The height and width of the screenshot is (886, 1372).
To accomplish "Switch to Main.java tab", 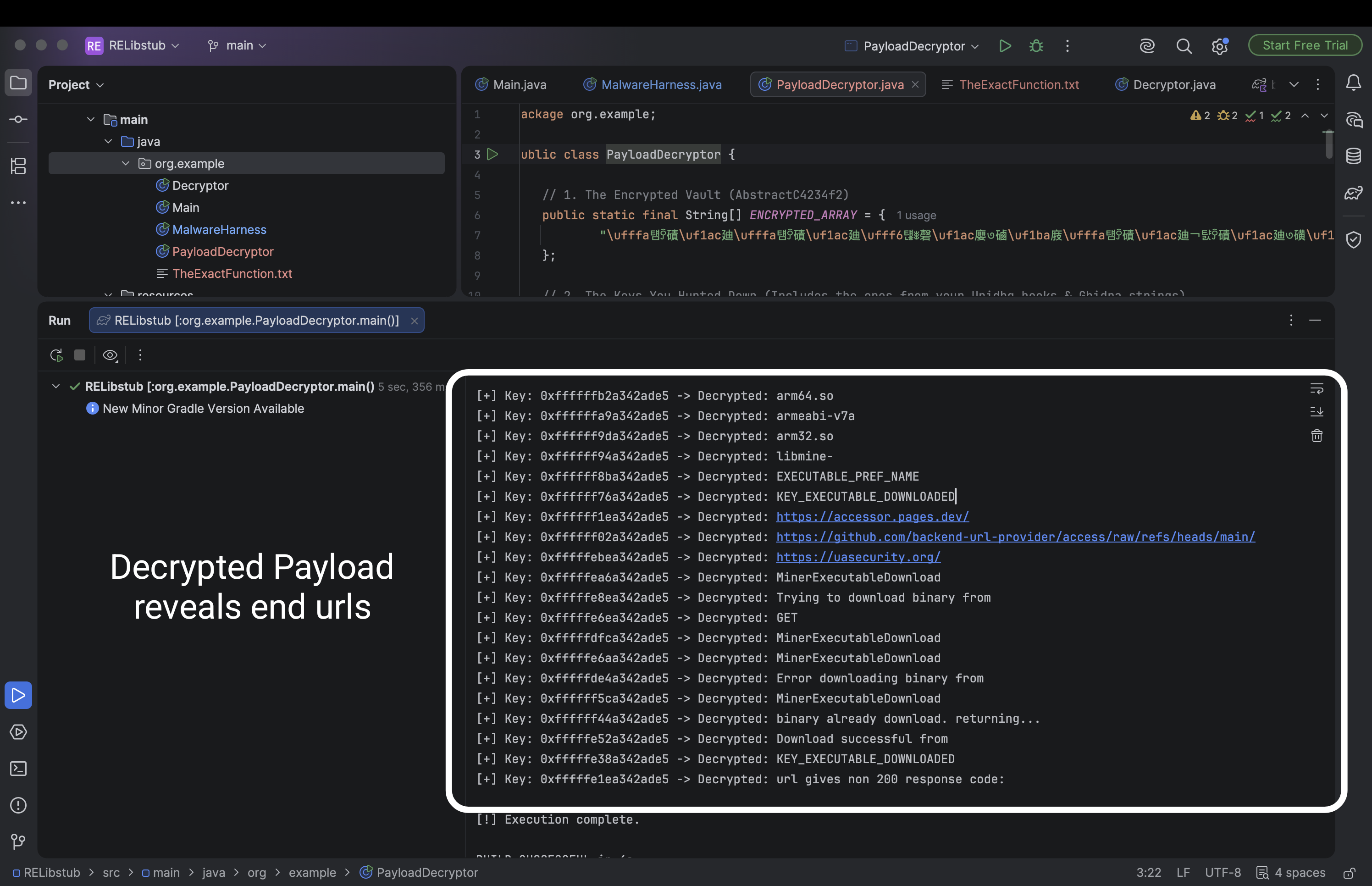I will pos(511,84).
